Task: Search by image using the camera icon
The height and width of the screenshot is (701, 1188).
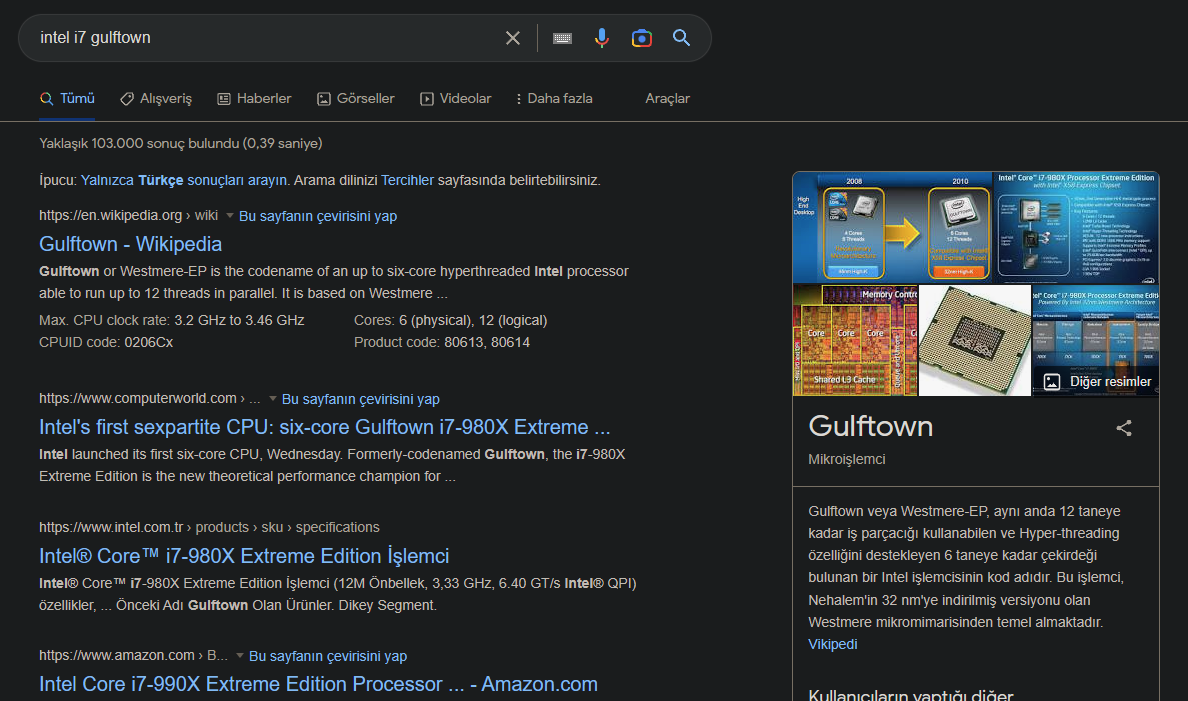Action: point(642,38)
